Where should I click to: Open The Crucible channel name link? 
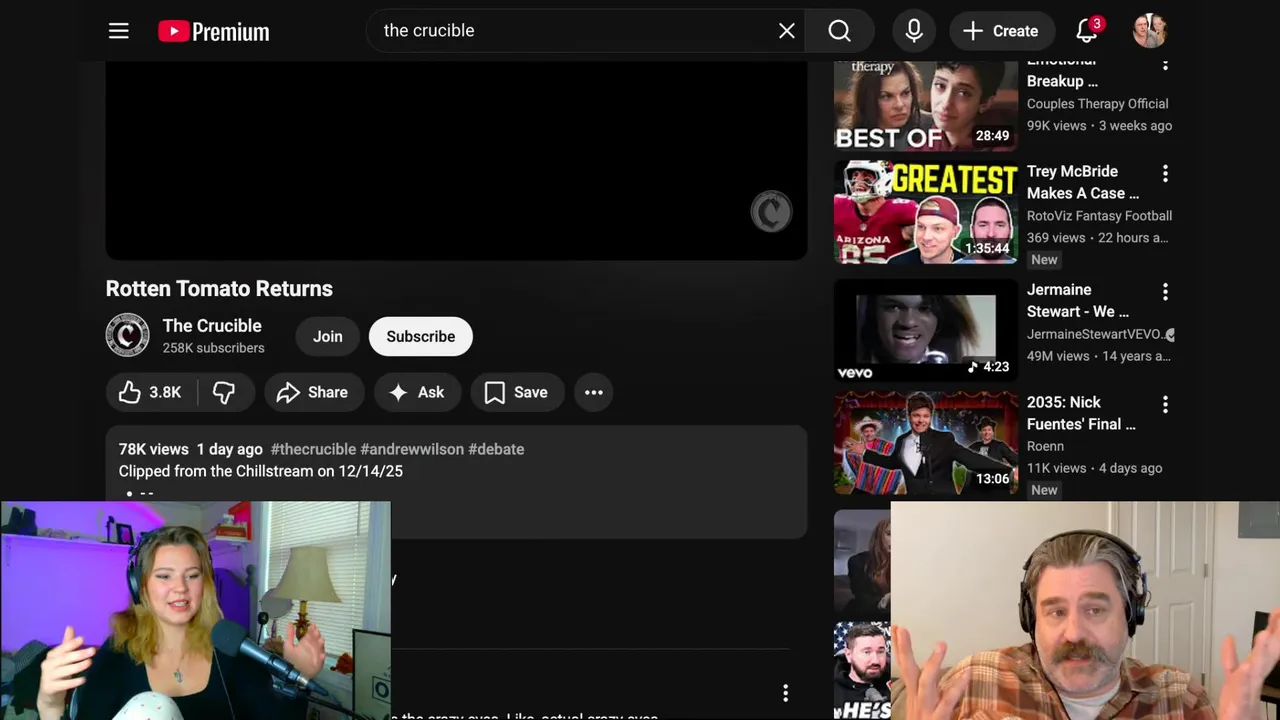pos(212,326)
